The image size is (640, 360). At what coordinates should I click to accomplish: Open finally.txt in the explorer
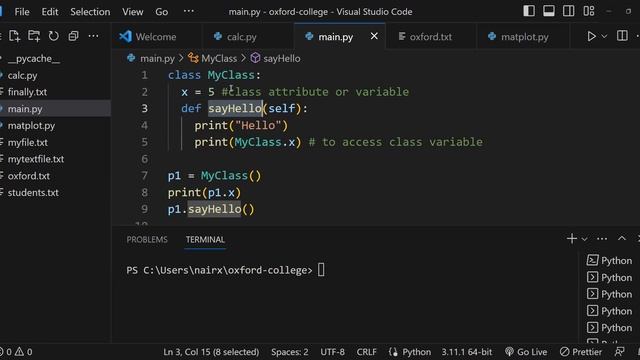coord(55,92)
